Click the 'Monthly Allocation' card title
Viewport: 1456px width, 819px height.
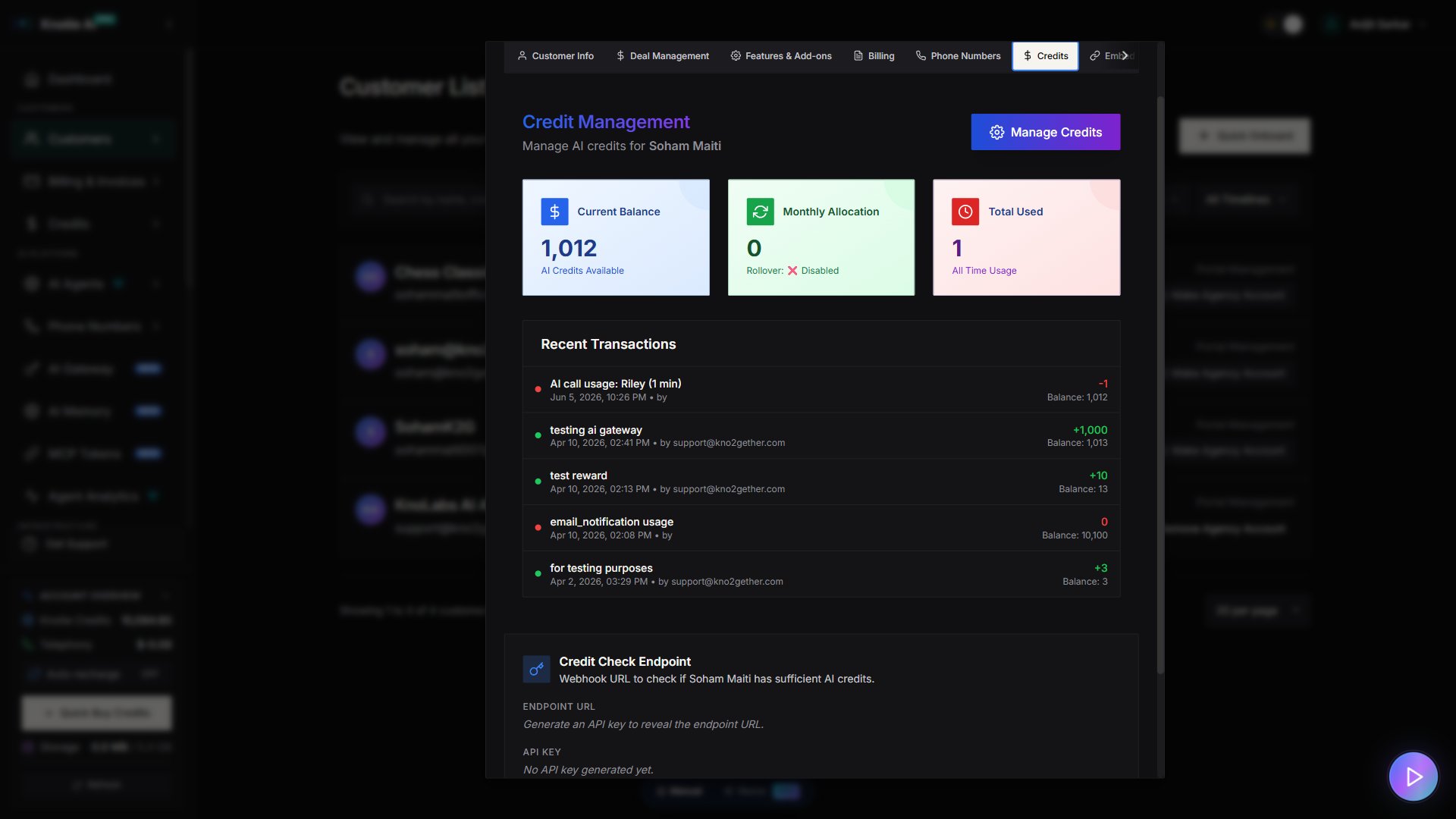831,212
